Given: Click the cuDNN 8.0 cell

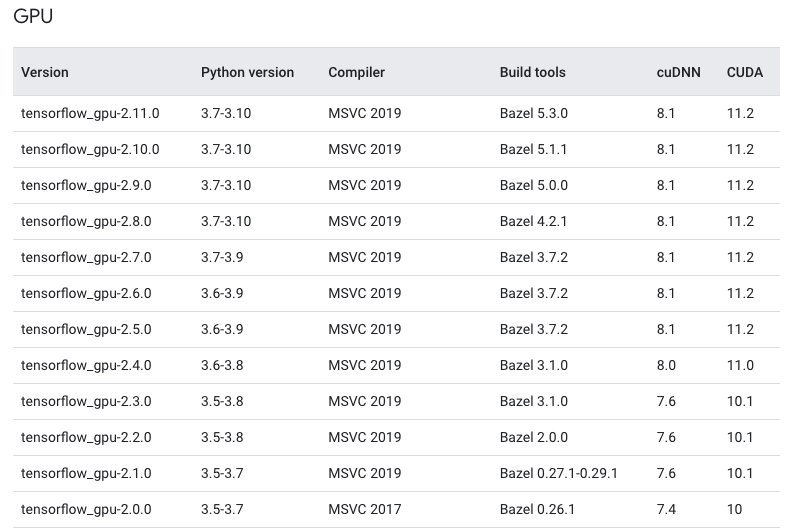Looking at the screenshot, I should (666, 366).
